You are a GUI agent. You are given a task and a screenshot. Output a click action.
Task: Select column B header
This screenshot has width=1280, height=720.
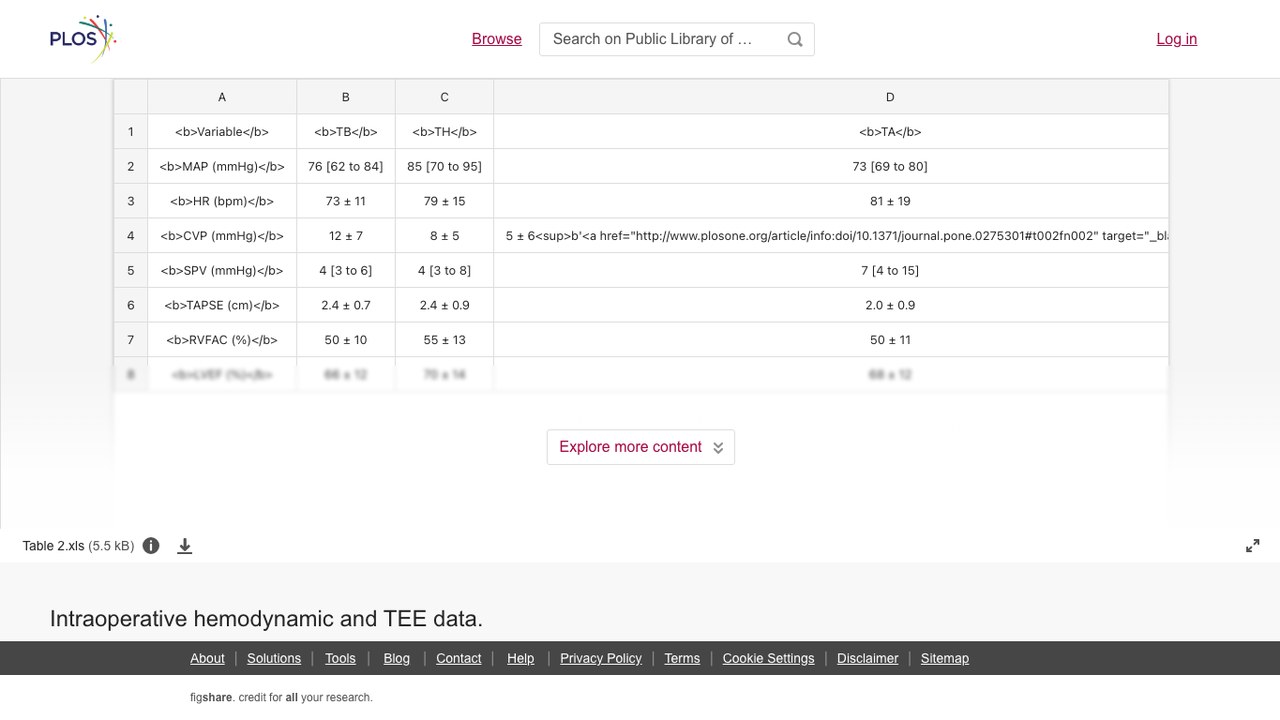pyautogui.click(x=346, y=97)
